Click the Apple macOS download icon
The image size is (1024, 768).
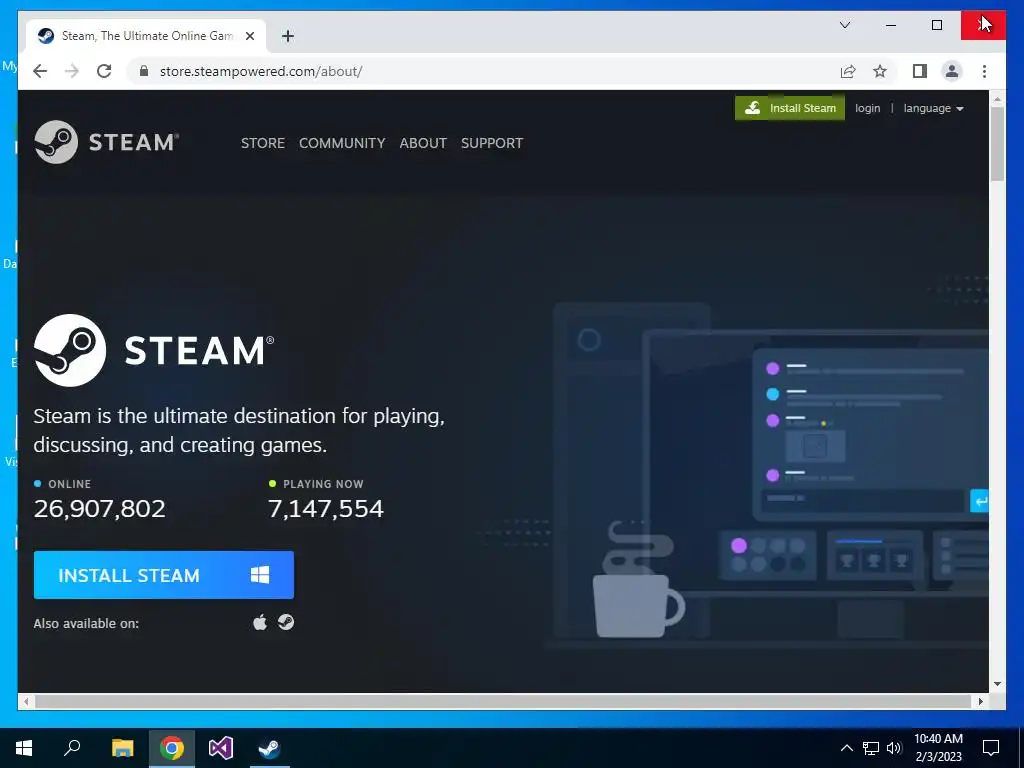[x=260, y=622]
